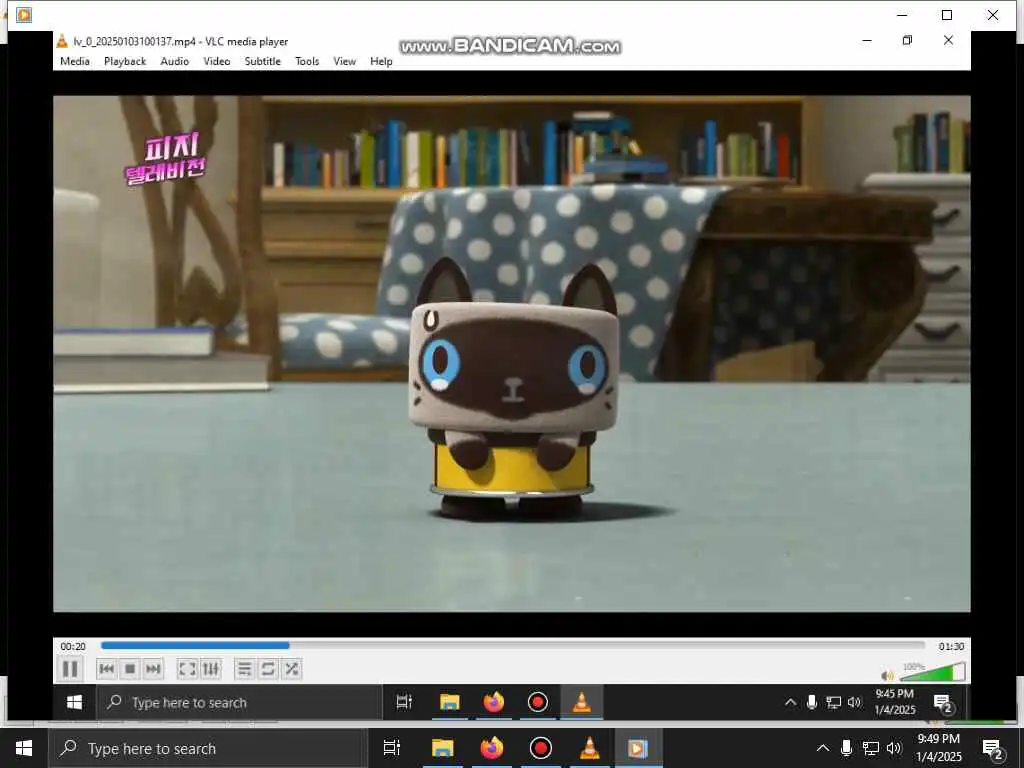This screenshot has height=768, width=1024.
Task: Click recorded Start button in inner taskbar
Action: [74, 702]
